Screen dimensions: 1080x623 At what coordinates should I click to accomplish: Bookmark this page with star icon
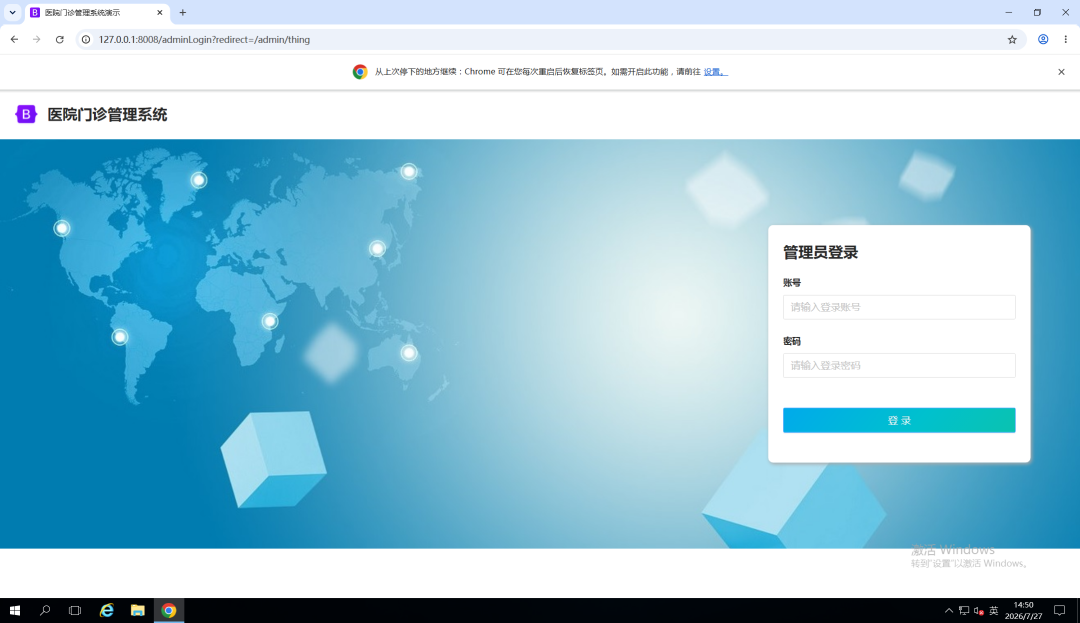(x=1012, y=40)
